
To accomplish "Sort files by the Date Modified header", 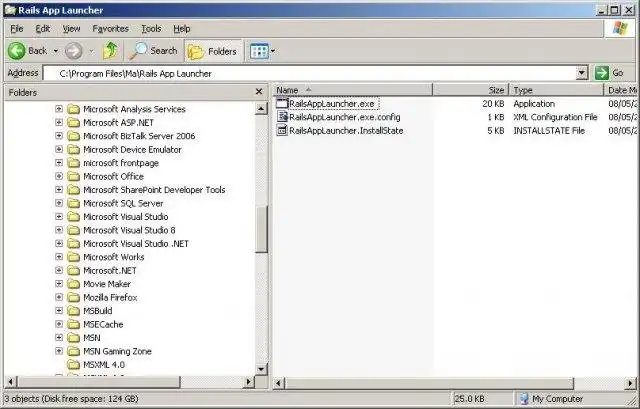I will click(620, 90).
